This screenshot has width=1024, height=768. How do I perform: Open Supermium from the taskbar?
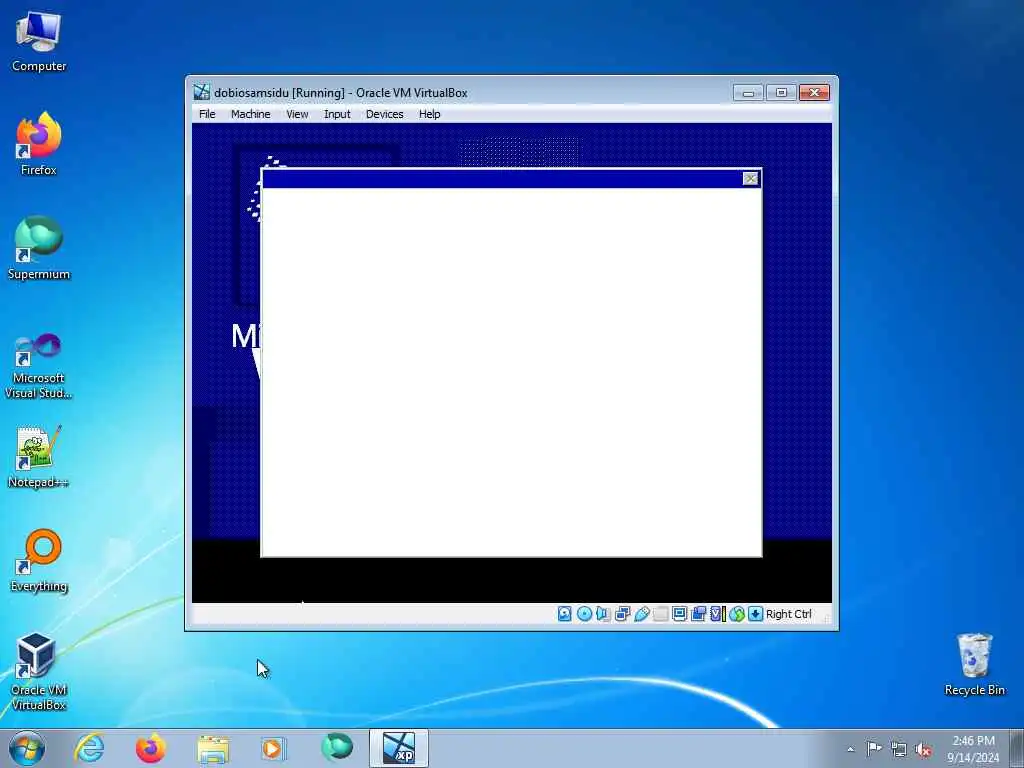tap(337, 748)
